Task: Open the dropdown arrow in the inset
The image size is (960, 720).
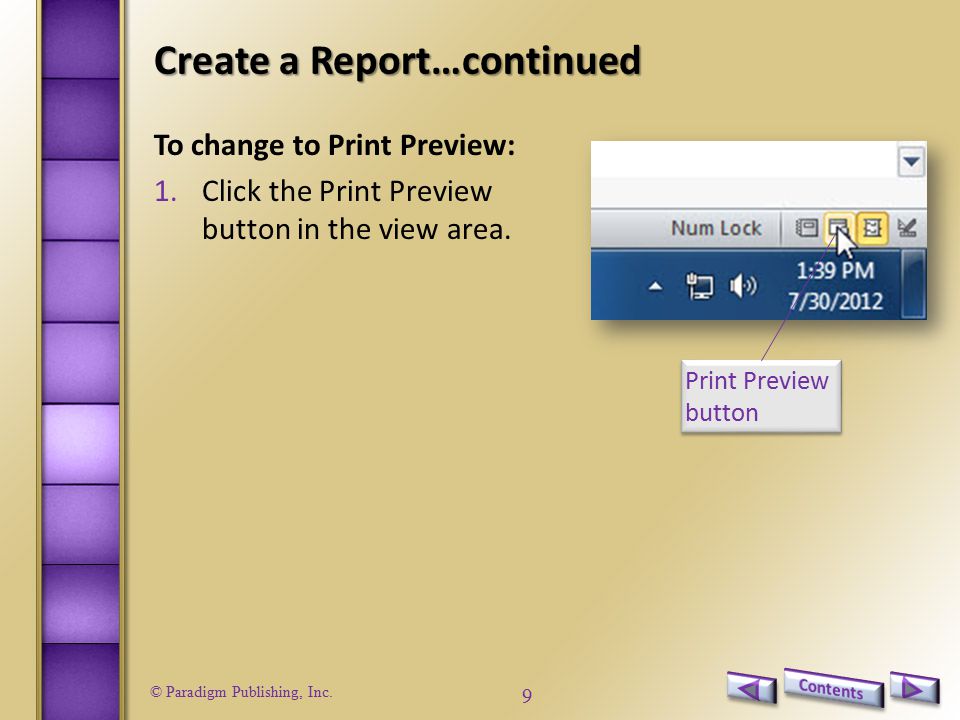Action: point(911,162)
